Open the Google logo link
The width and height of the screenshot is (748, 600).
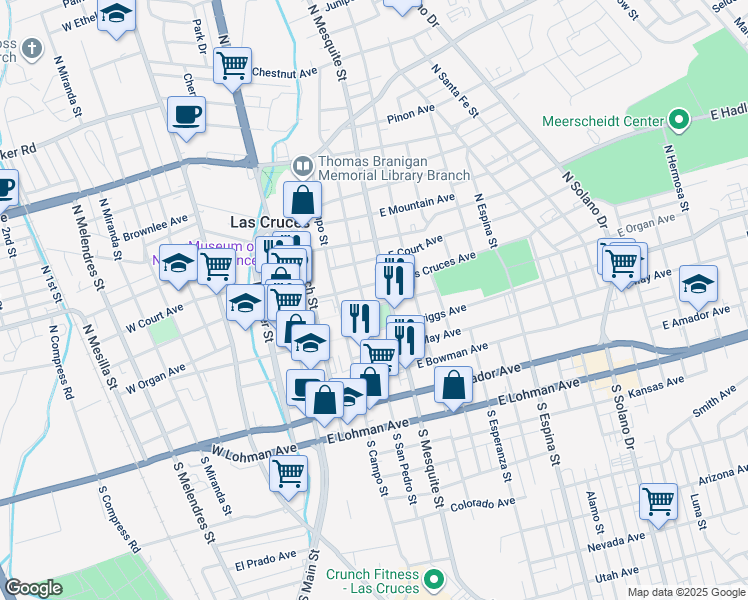(33, 588)
